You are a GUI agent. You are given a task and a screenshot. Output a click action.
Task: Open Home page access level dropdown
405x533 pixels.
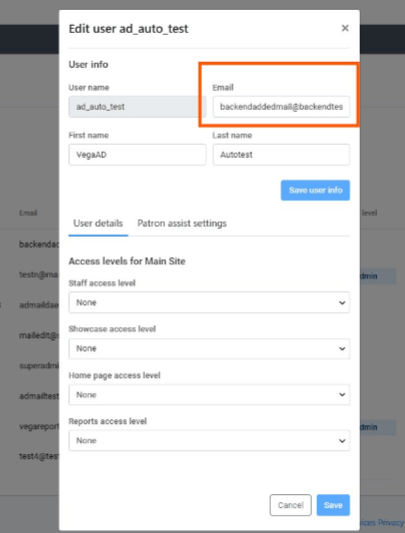(x=209, y=395)
